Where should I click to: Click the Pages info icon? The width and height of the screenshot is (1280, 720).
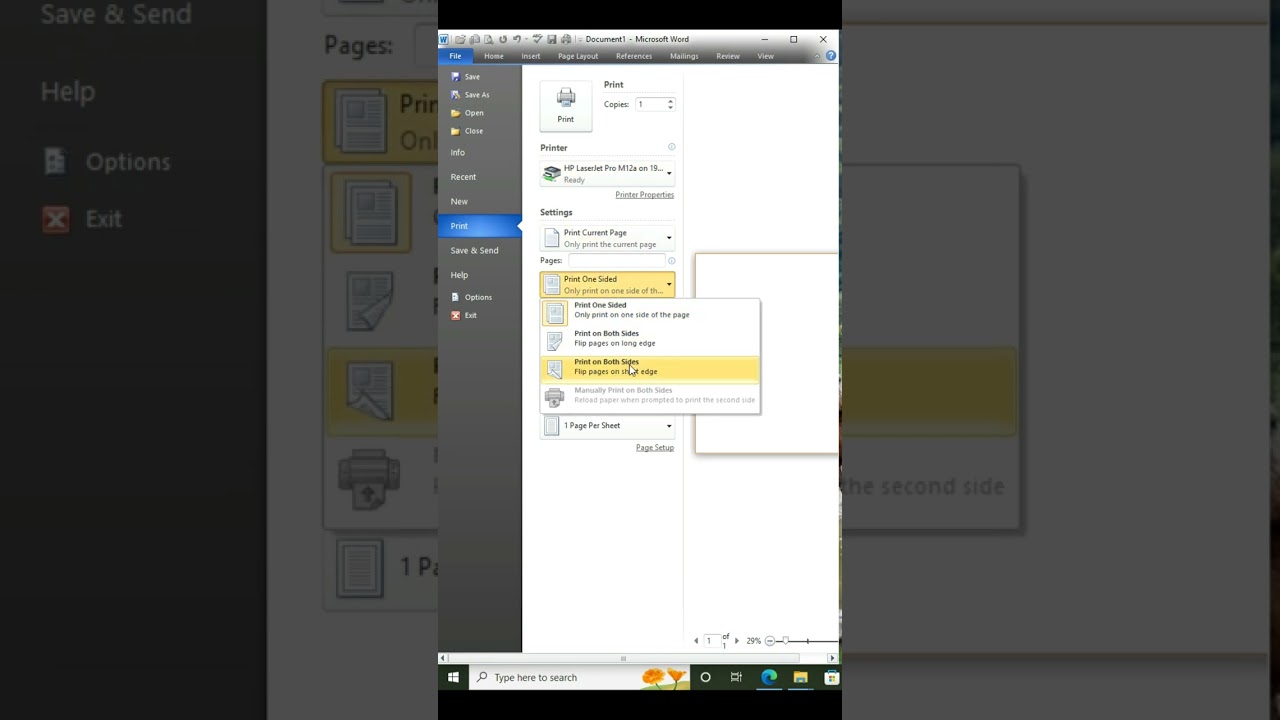tap(671, 261)
